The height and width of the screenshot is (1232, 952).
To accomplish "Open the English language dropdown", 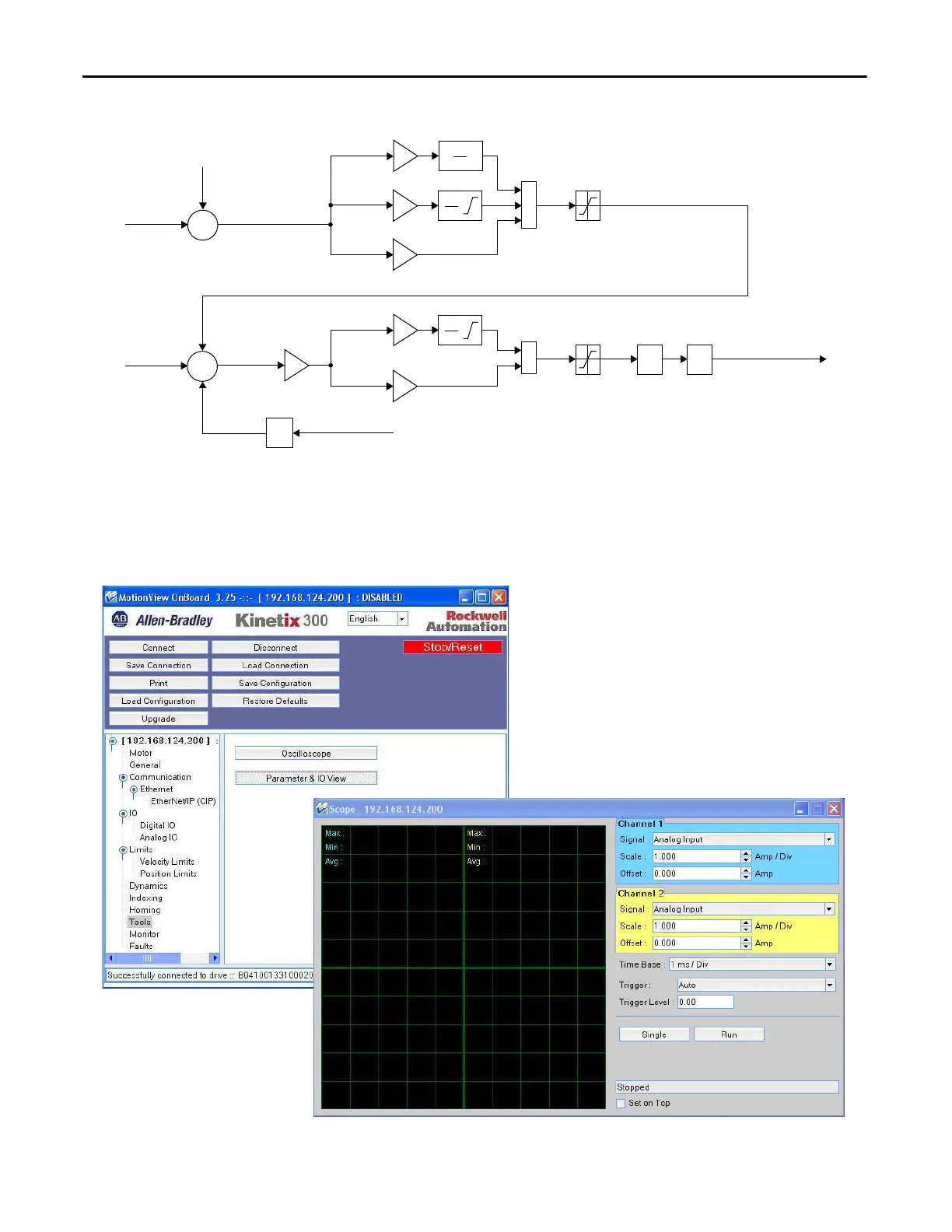I will coord(402,619).
